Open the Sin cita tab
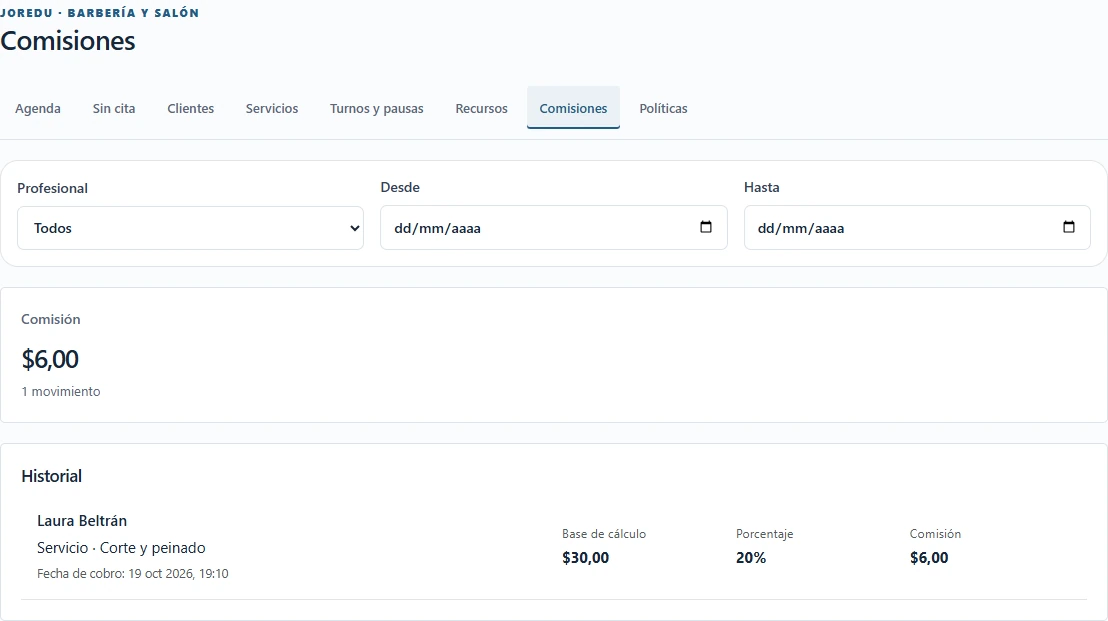The image size is (1108, 621). coord(114,108)
